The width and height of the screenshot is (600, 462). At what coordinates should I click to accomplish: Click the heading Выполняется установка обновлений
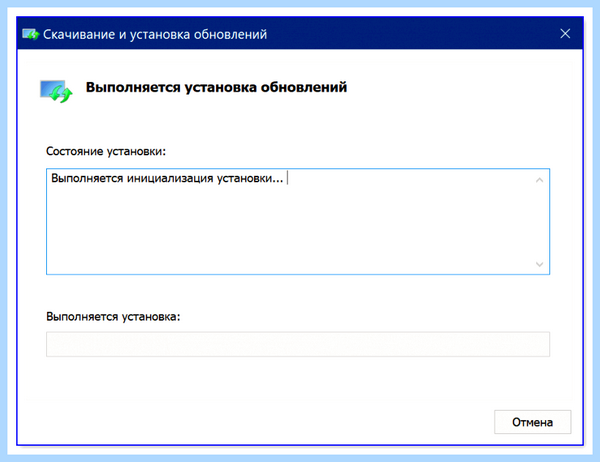click(216, 87)
